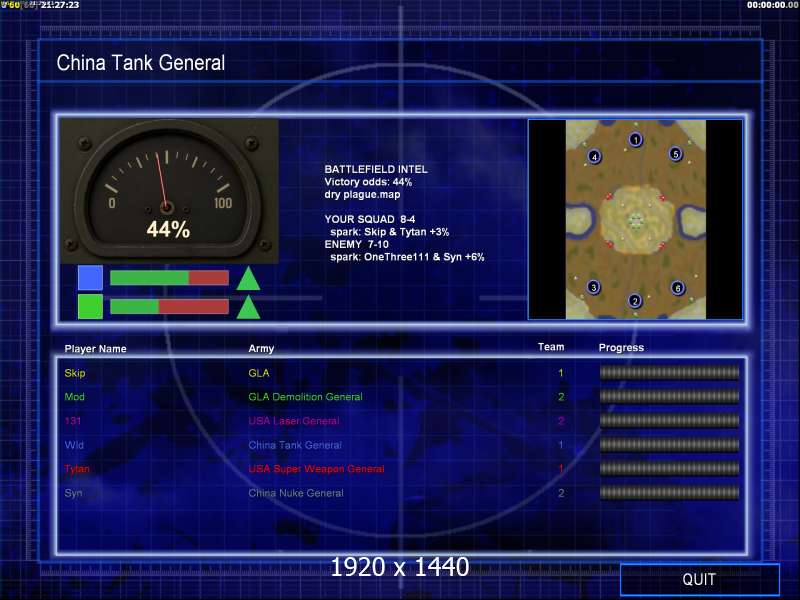800x600 pixels.
Task: Click the QUIT button
Action: (x=699, y=580)
